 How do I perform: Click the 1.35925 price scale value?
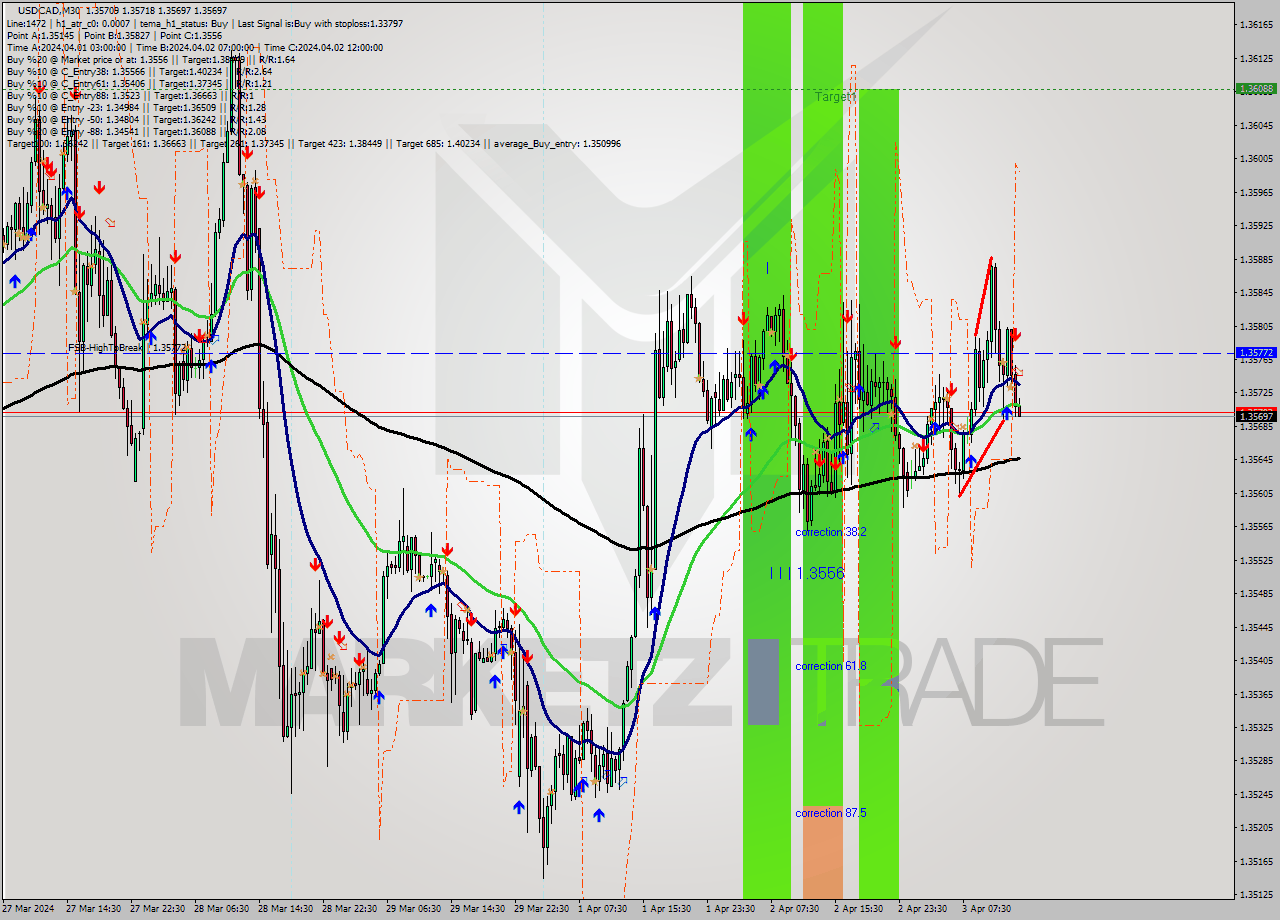click(1256, 226)
